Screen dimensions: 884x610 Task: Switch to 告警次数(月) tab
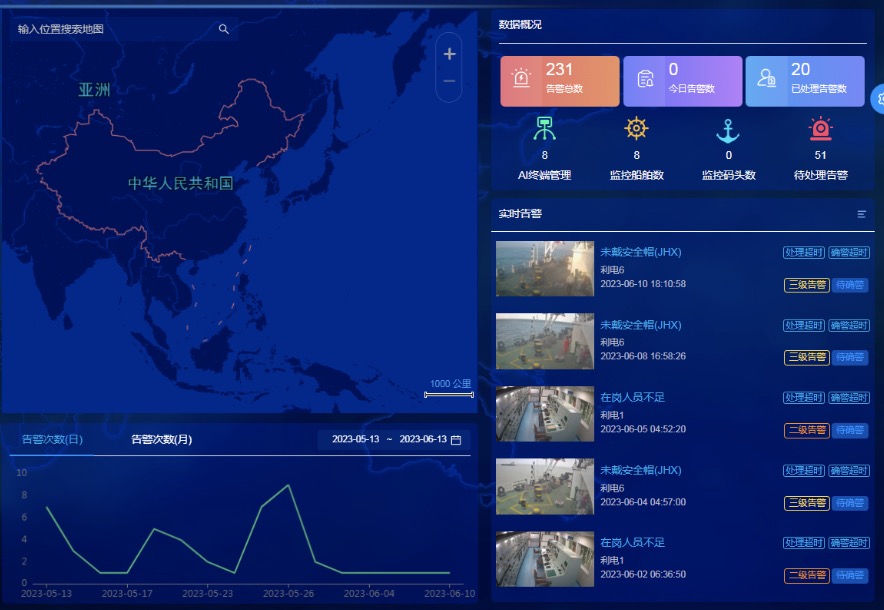[x=161, y=440]
